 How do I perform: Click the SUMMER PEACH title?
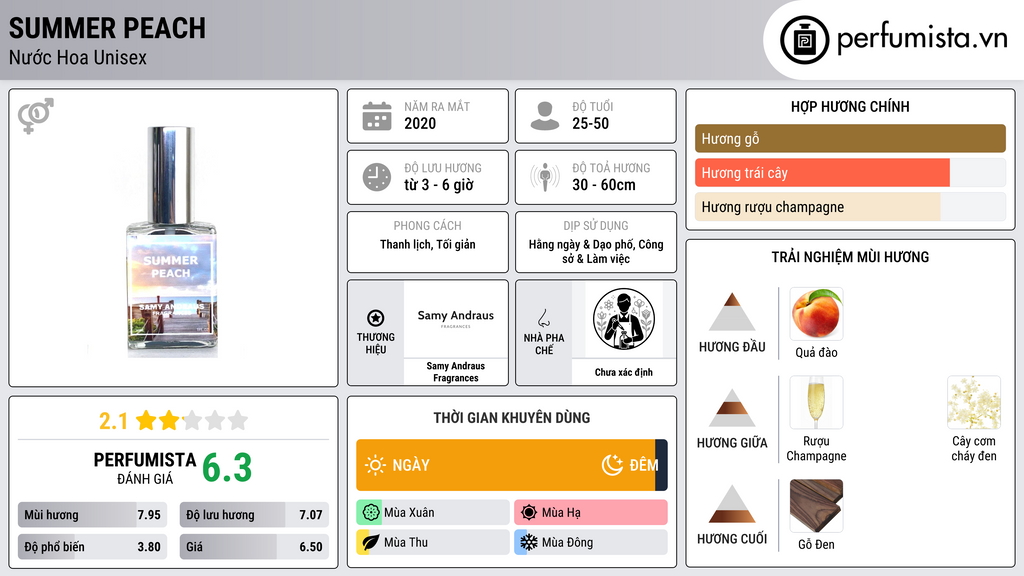coord(107,28)
